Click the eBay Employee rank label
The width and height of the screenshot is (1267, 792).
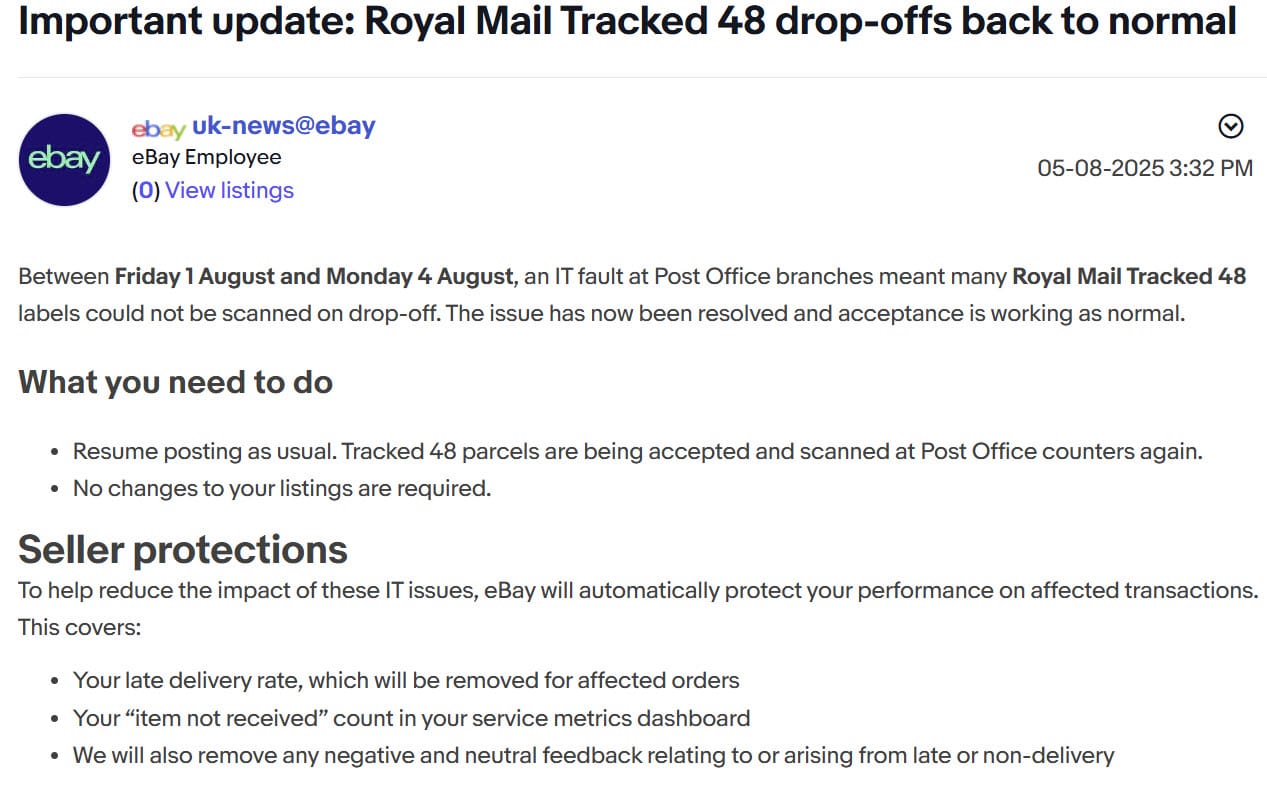pyautogui.click(x=206, y=157)
